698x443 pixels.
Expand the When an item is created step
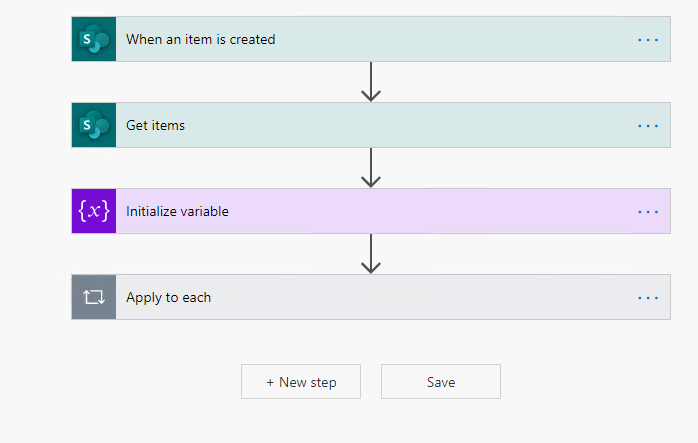[x=200, y=40]
